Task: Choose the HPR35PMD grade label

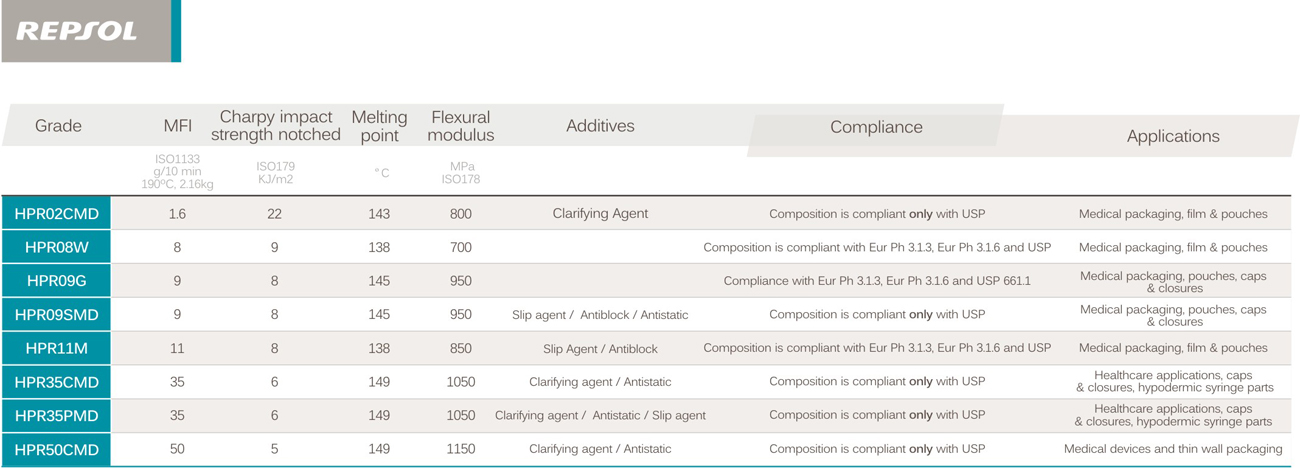Action: point(56,416)
